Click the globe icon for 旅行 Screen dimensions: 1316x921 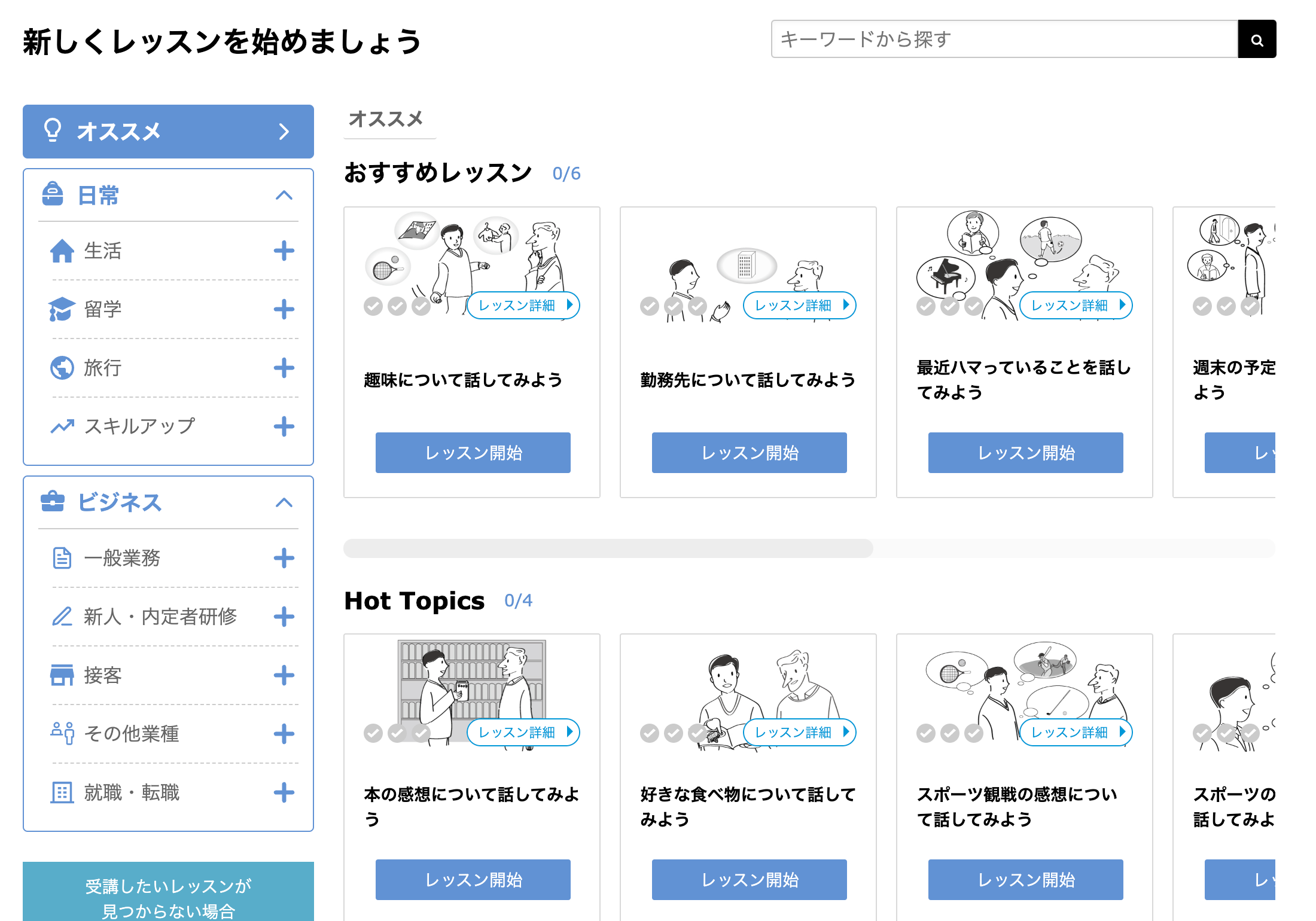pyautogui.click(x=62, y=368)
